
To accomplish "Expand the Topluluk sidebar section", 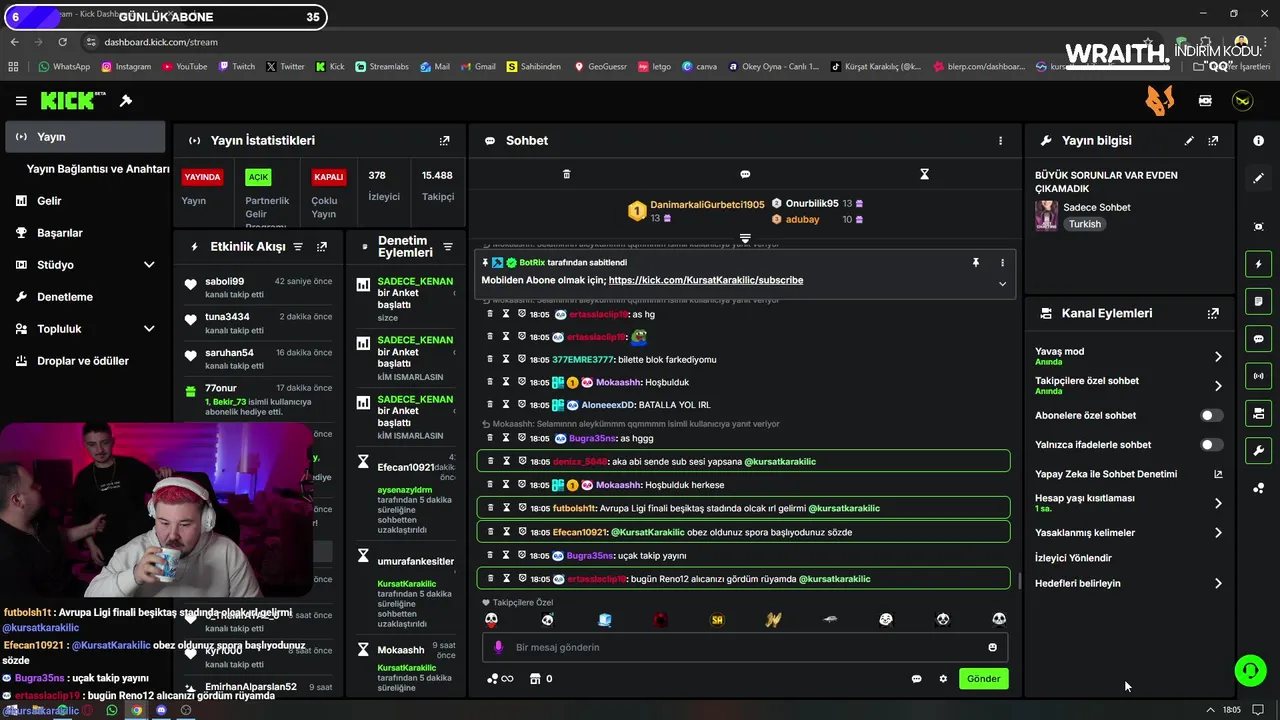I will click(149, 329).
